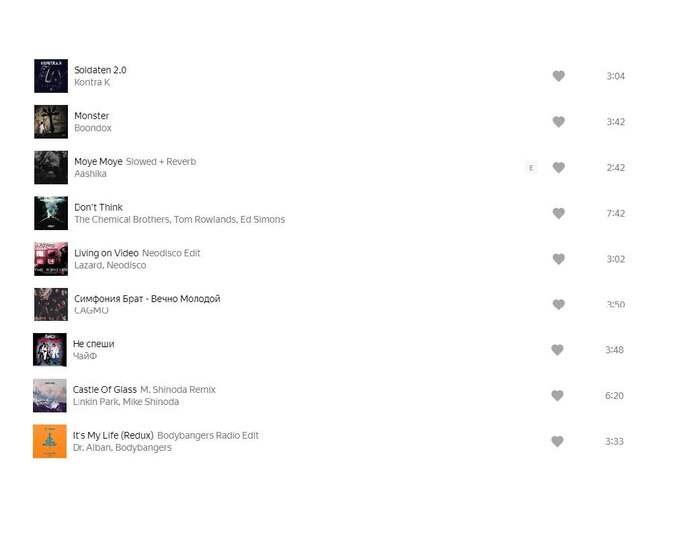Like the Monster track by Boondox
The image size is (700, 551).
(558, 122)
